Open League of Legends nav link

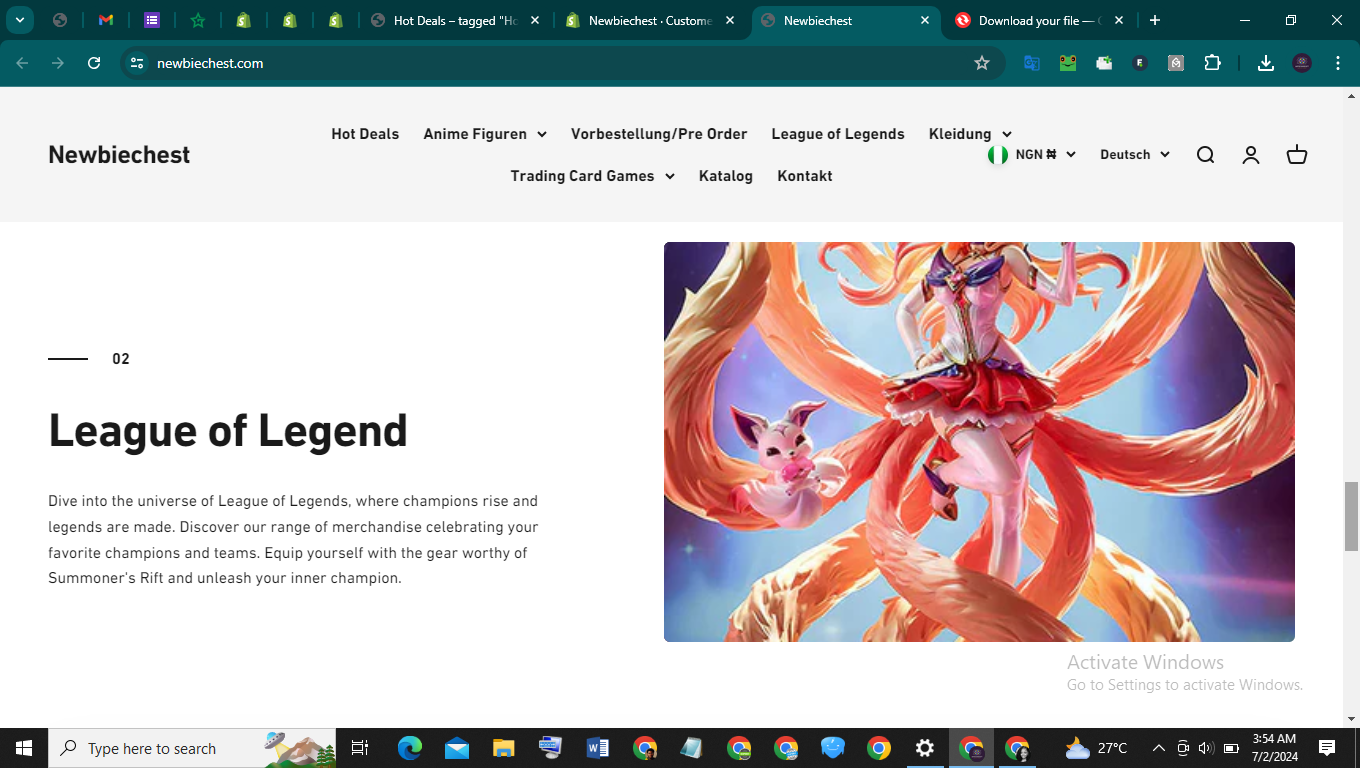click(838, 134)
